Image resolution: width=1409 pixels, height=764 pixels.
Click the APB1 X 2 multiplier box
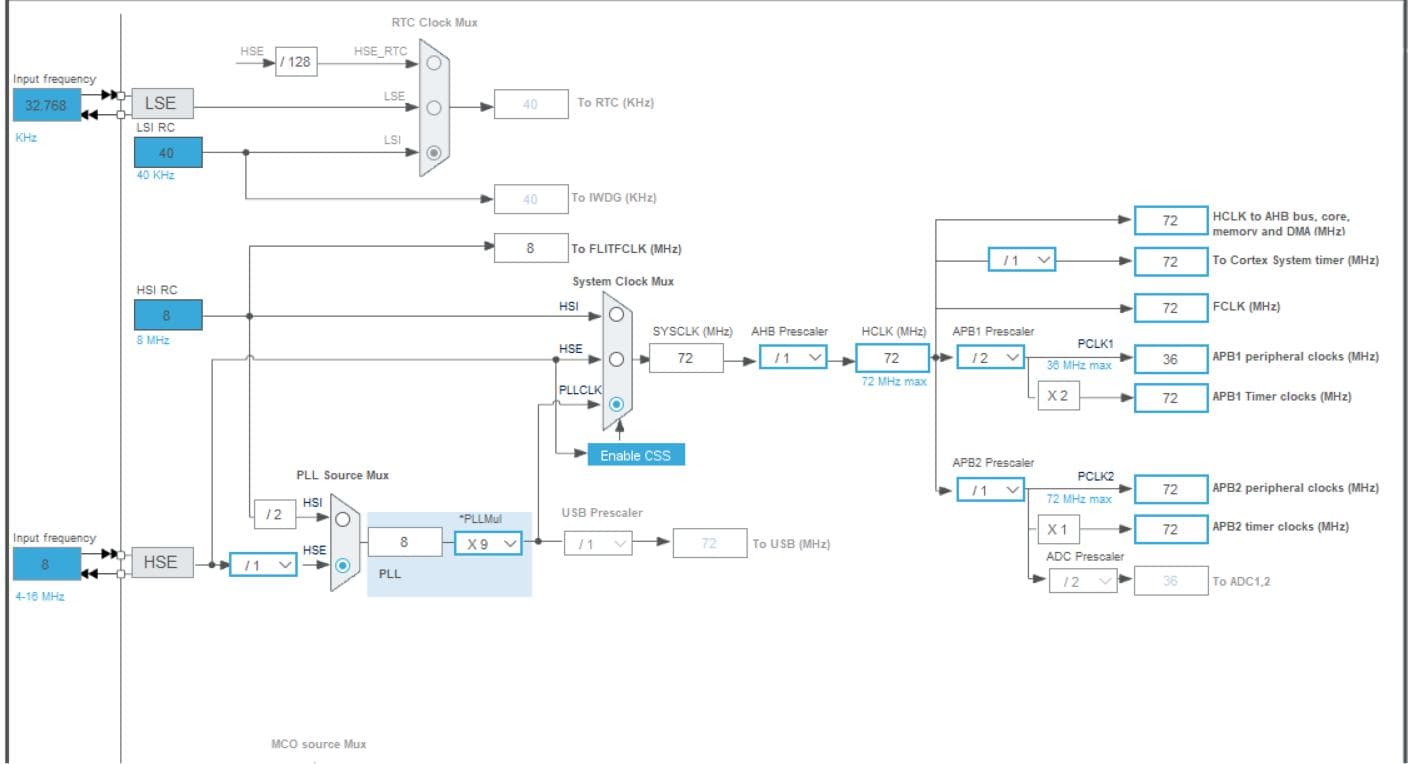(1058, 396)
